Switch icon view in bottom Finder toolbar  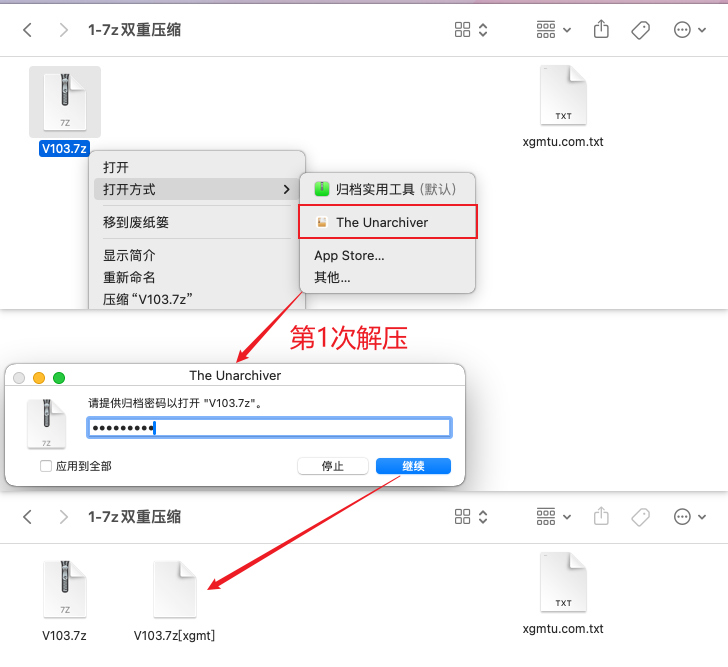[x=462, y=517]
